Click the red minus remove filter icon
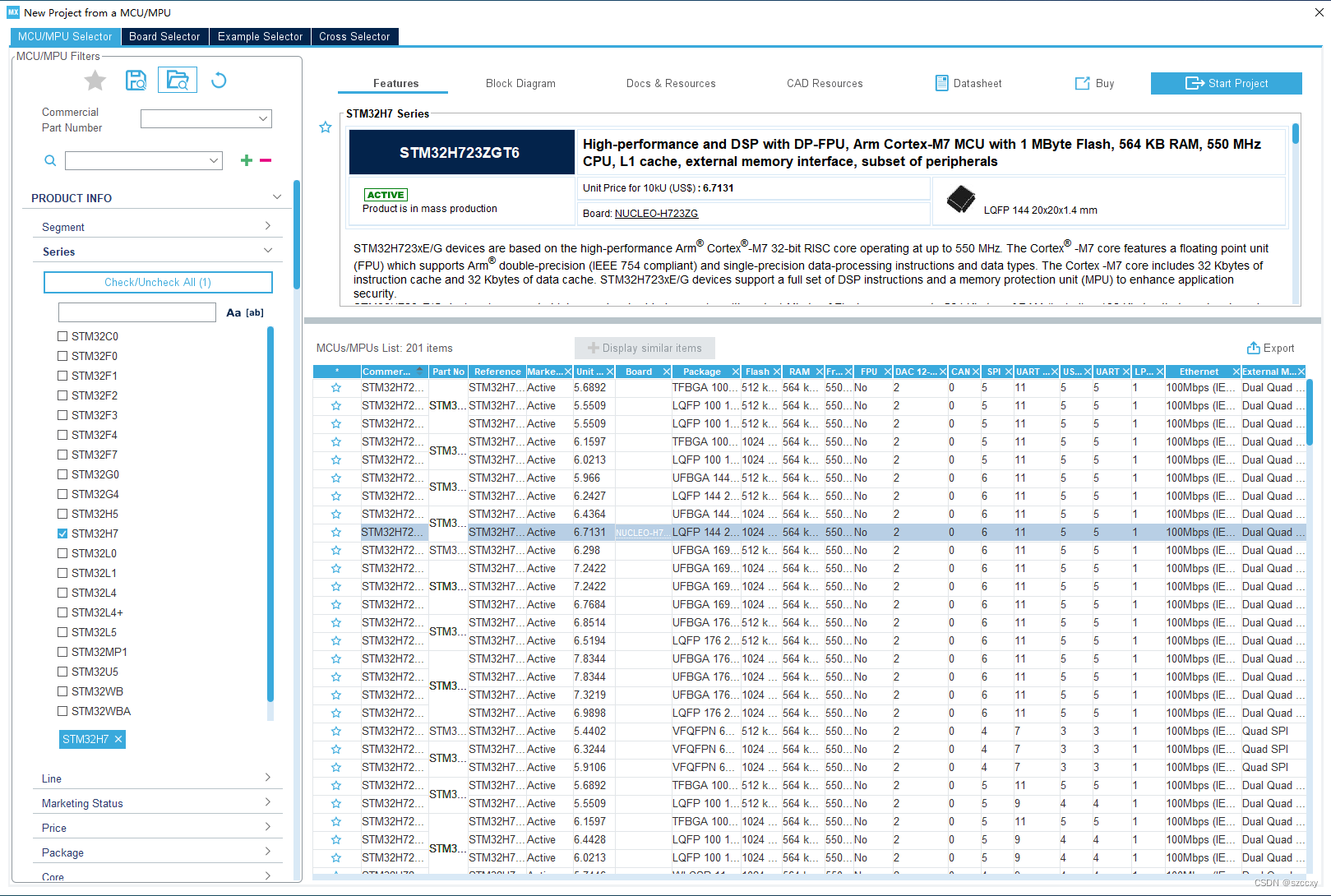Screen dimensions: 1331x896 point(266,160)
